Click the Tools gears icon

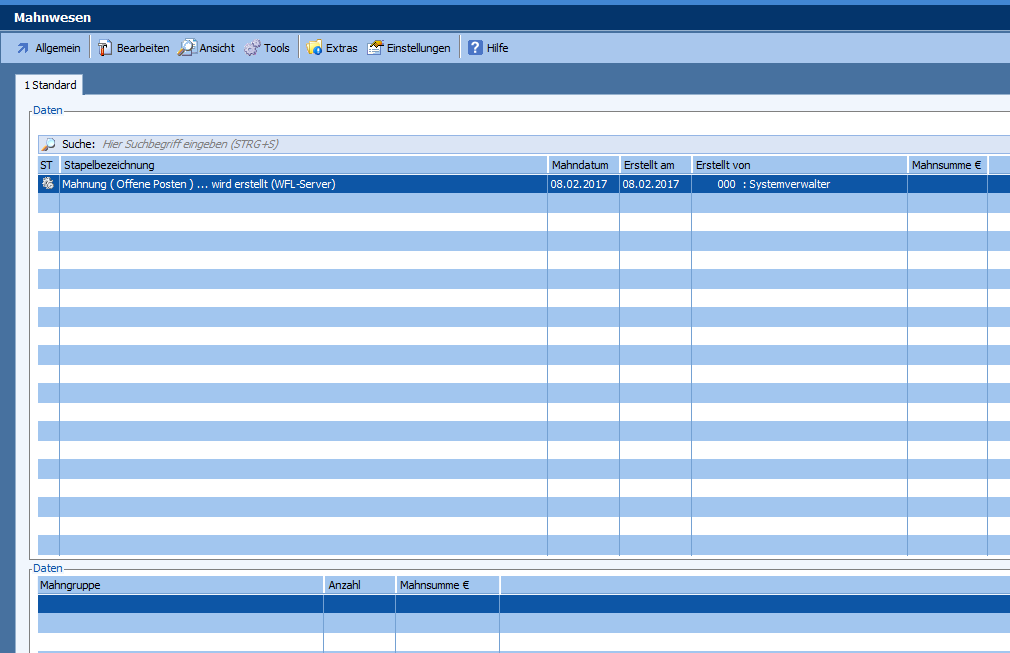click(x=252, y=48)
